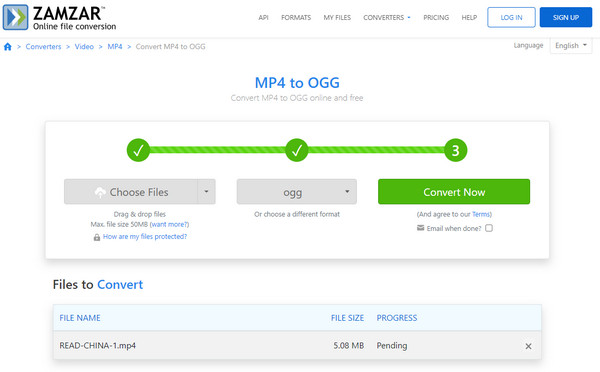Viewport: 600px width, 372px height.
Task: Click the first step checkmark circle
Action: pyautogui.click(x=138, y=150)
